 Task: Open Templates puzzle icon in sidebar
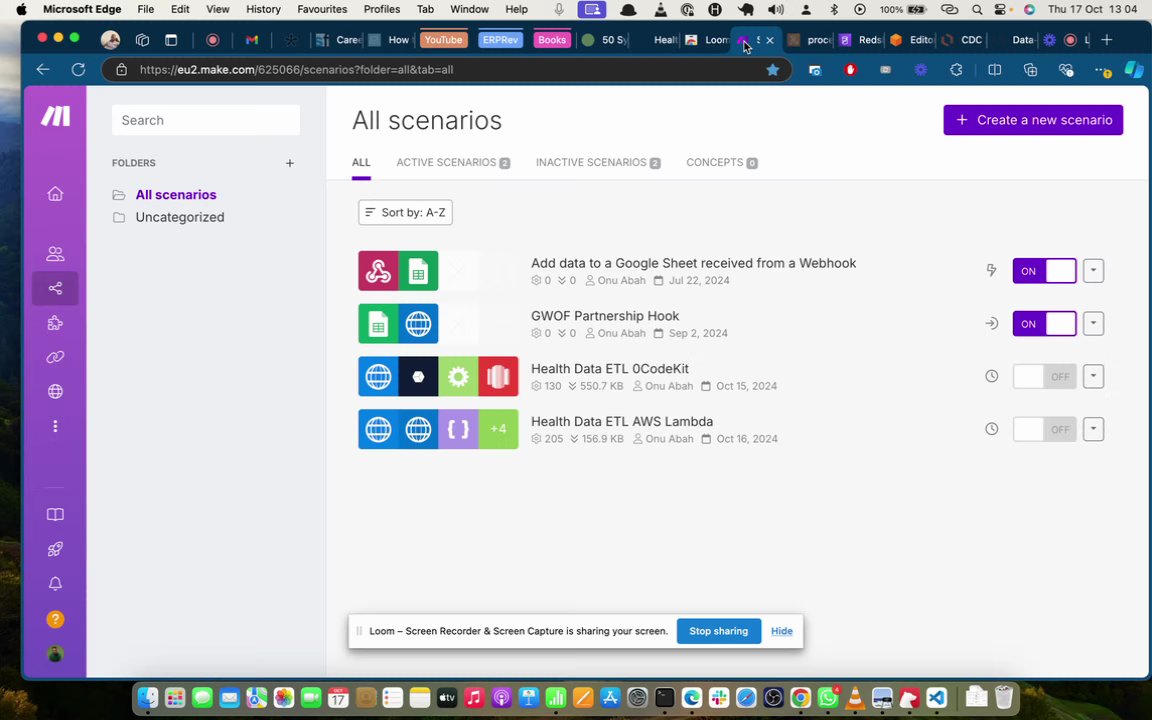coord(55,323)
